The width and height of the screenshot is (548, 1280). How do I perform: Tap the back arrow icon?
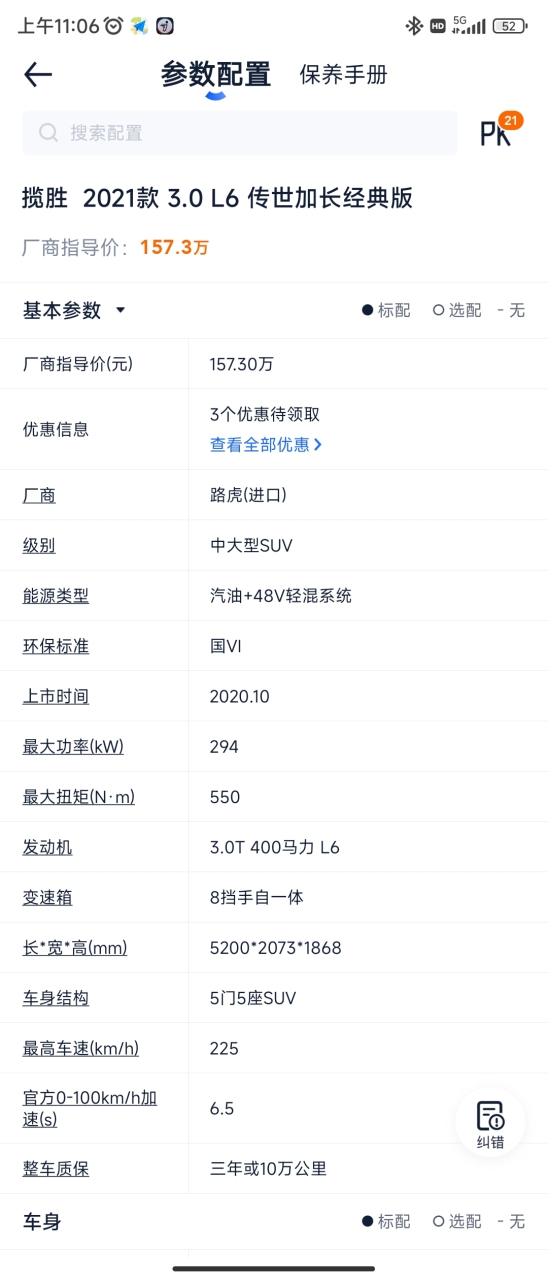point(38,74)
